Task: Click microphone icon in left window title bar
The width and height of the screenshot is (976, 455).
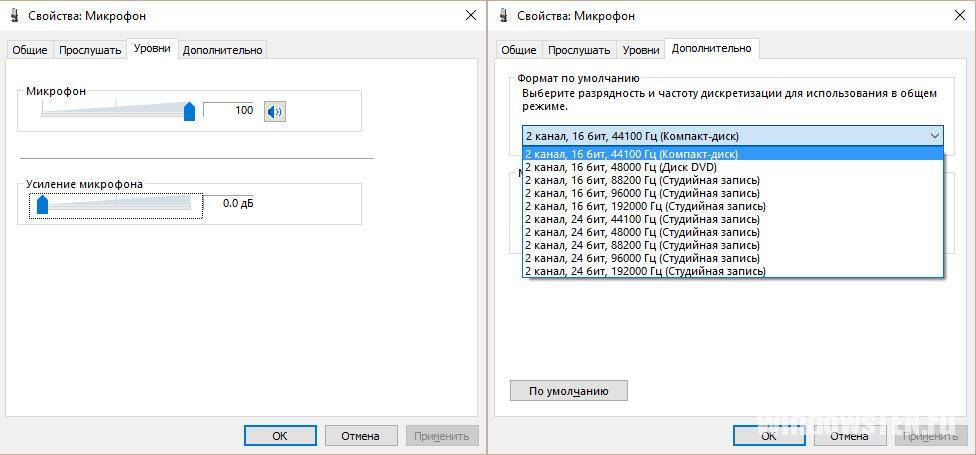Action: click(13, 15)
